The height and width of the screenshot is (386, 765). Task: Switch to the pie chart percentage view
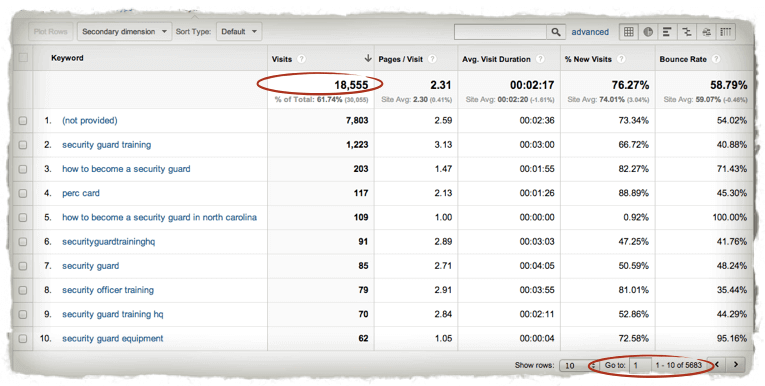tap(648, 32)
